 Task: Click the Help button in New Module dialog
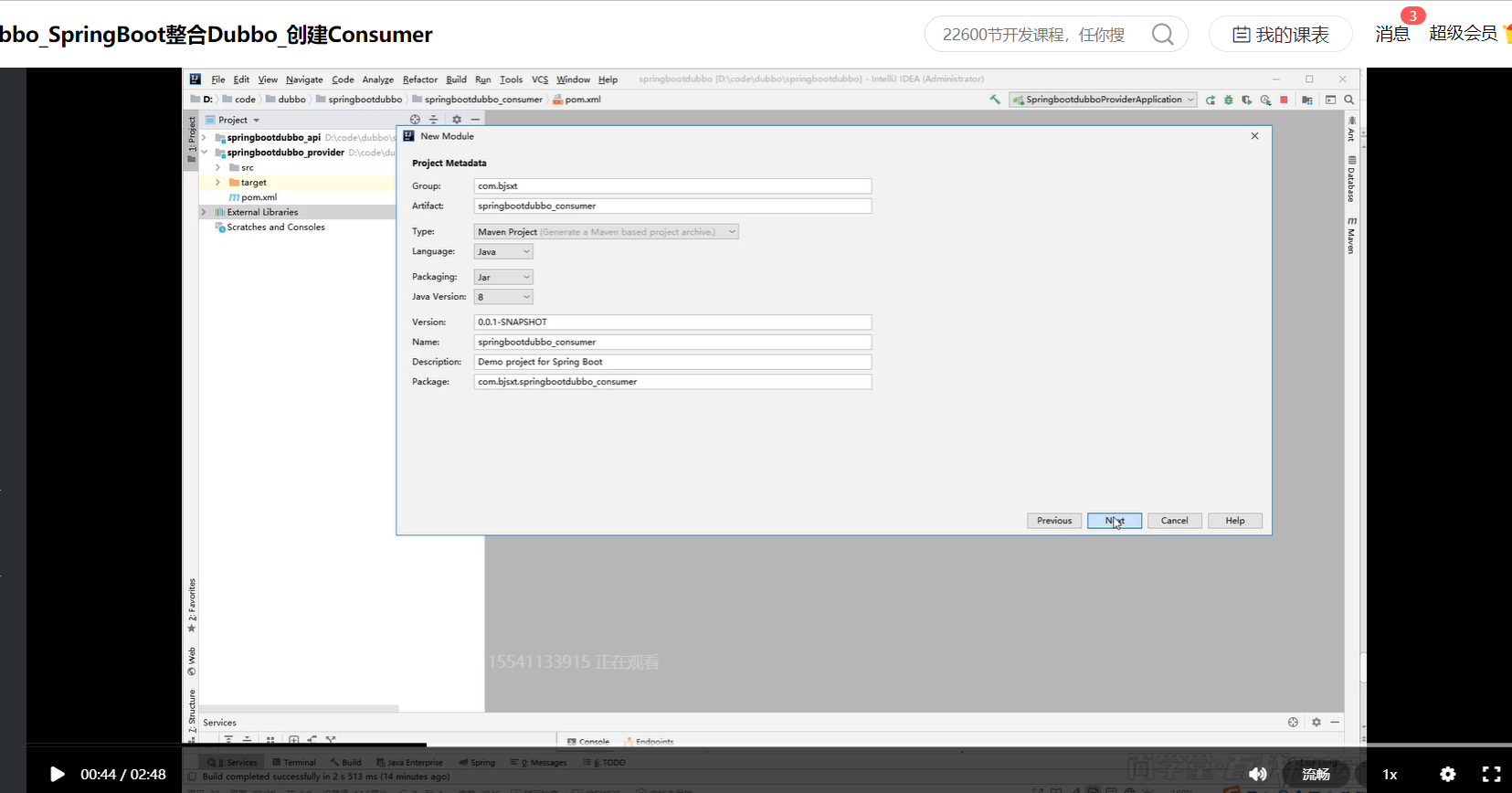[x=1235, y=521]
